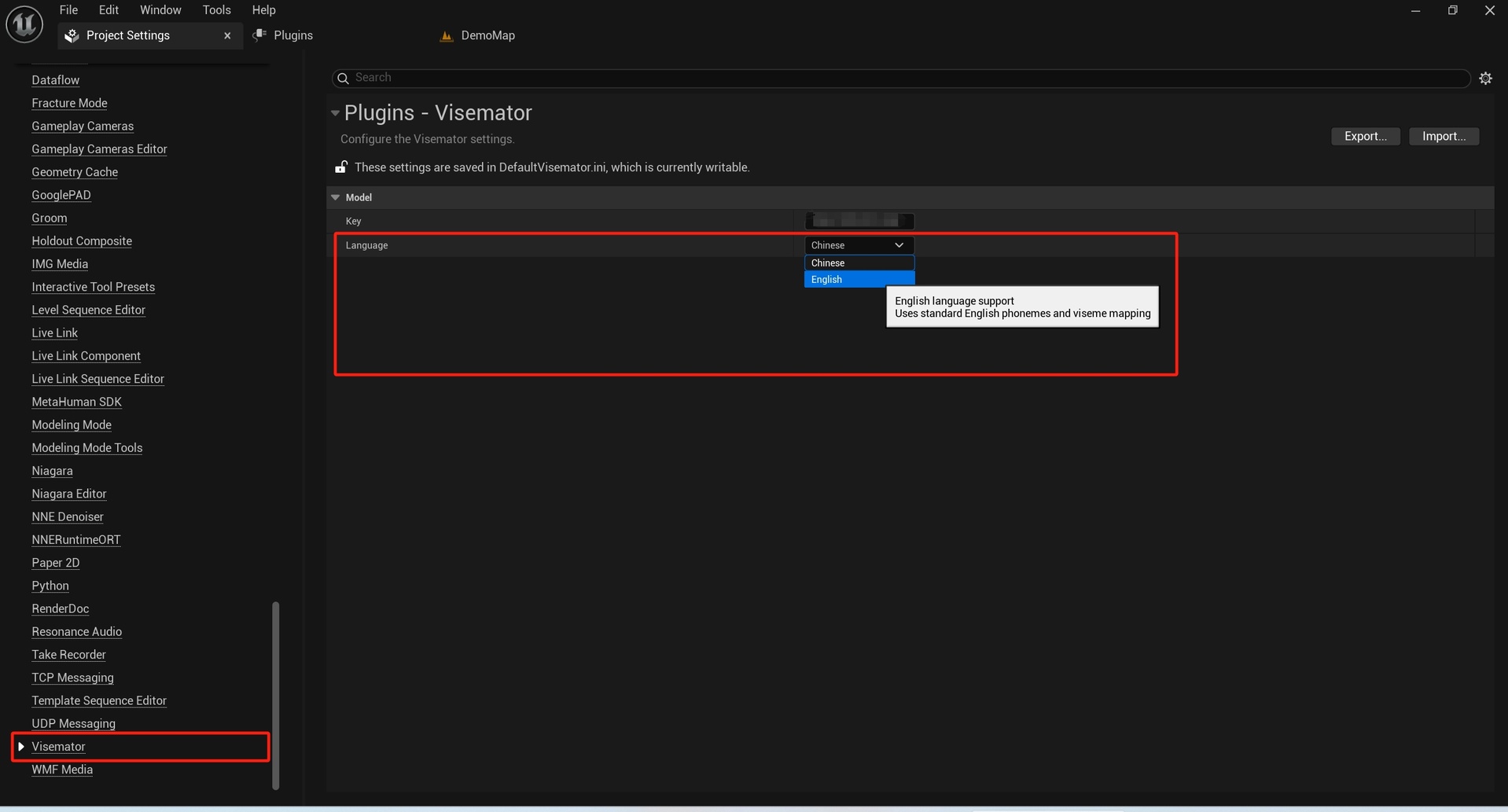
Task: Focus the settings Search field
Action: 901,78
